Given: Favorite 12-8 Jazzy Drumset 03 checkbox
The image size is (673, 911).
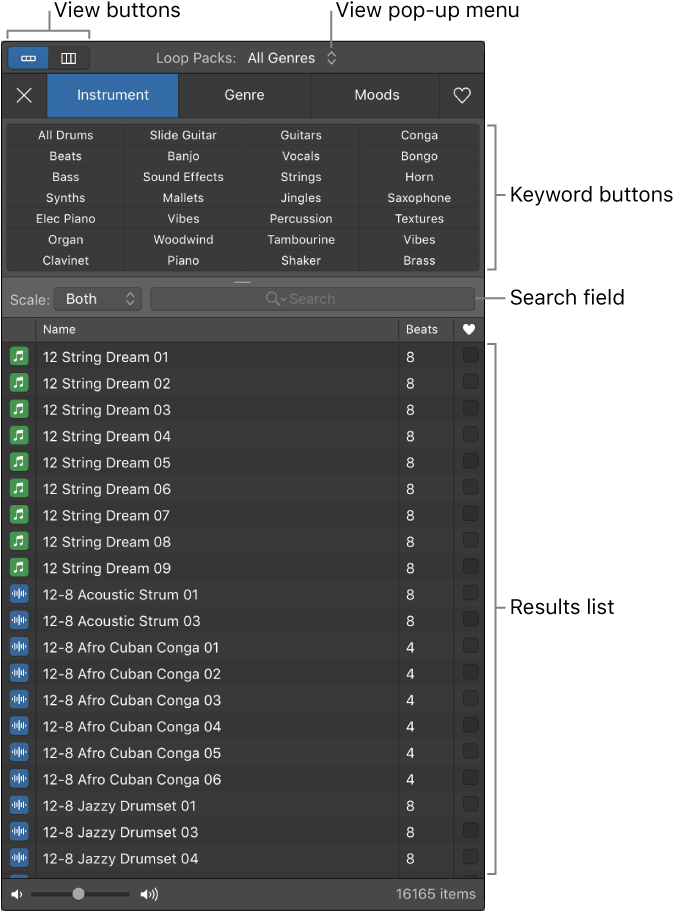Looking at the screenshot, I should [470, 831].
